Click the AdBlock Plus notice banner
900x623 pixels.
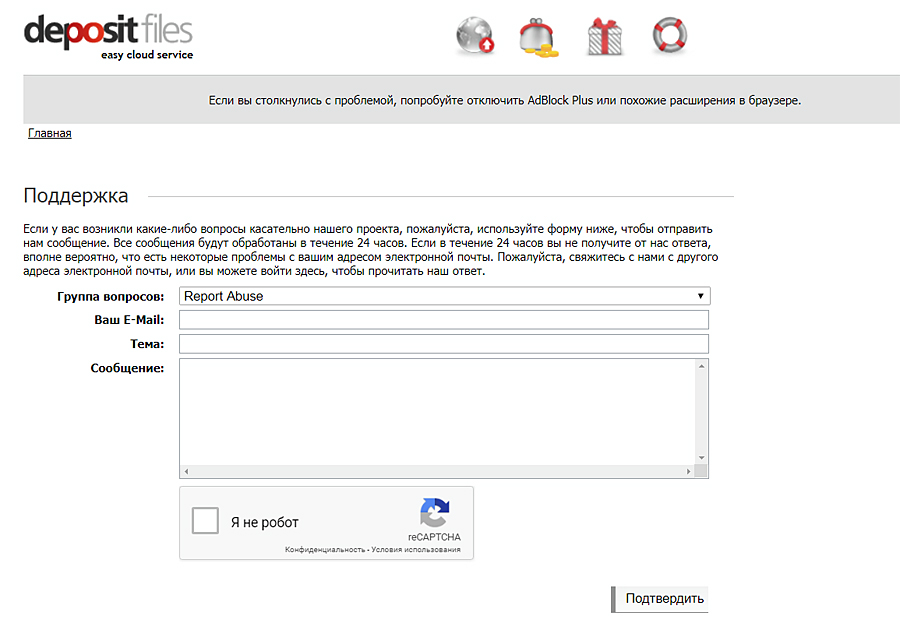tap(504, 100)
